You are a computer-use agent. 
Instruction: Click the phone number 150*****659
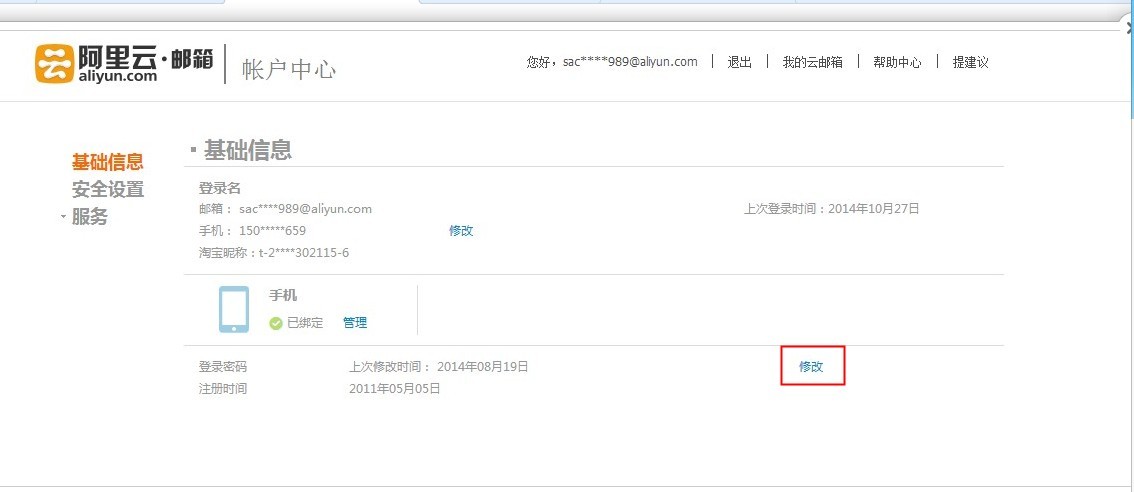click(272, 231)
